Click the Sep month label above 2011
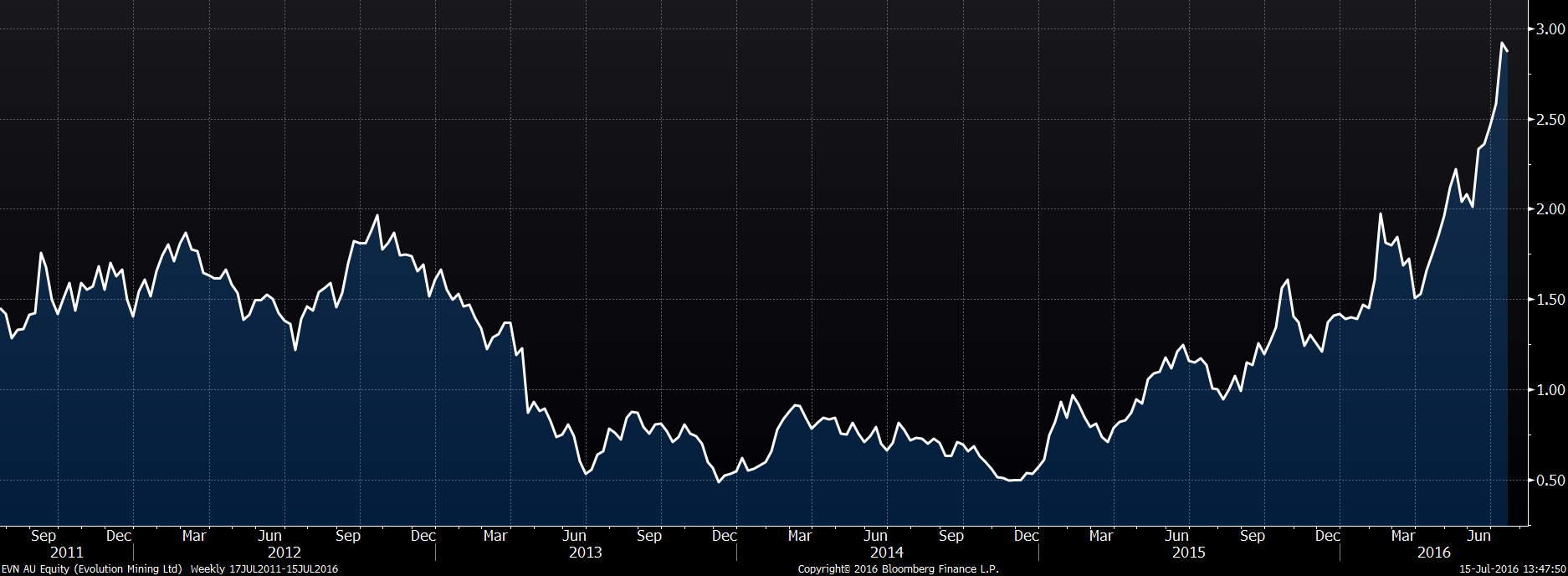 click(43, 536)
